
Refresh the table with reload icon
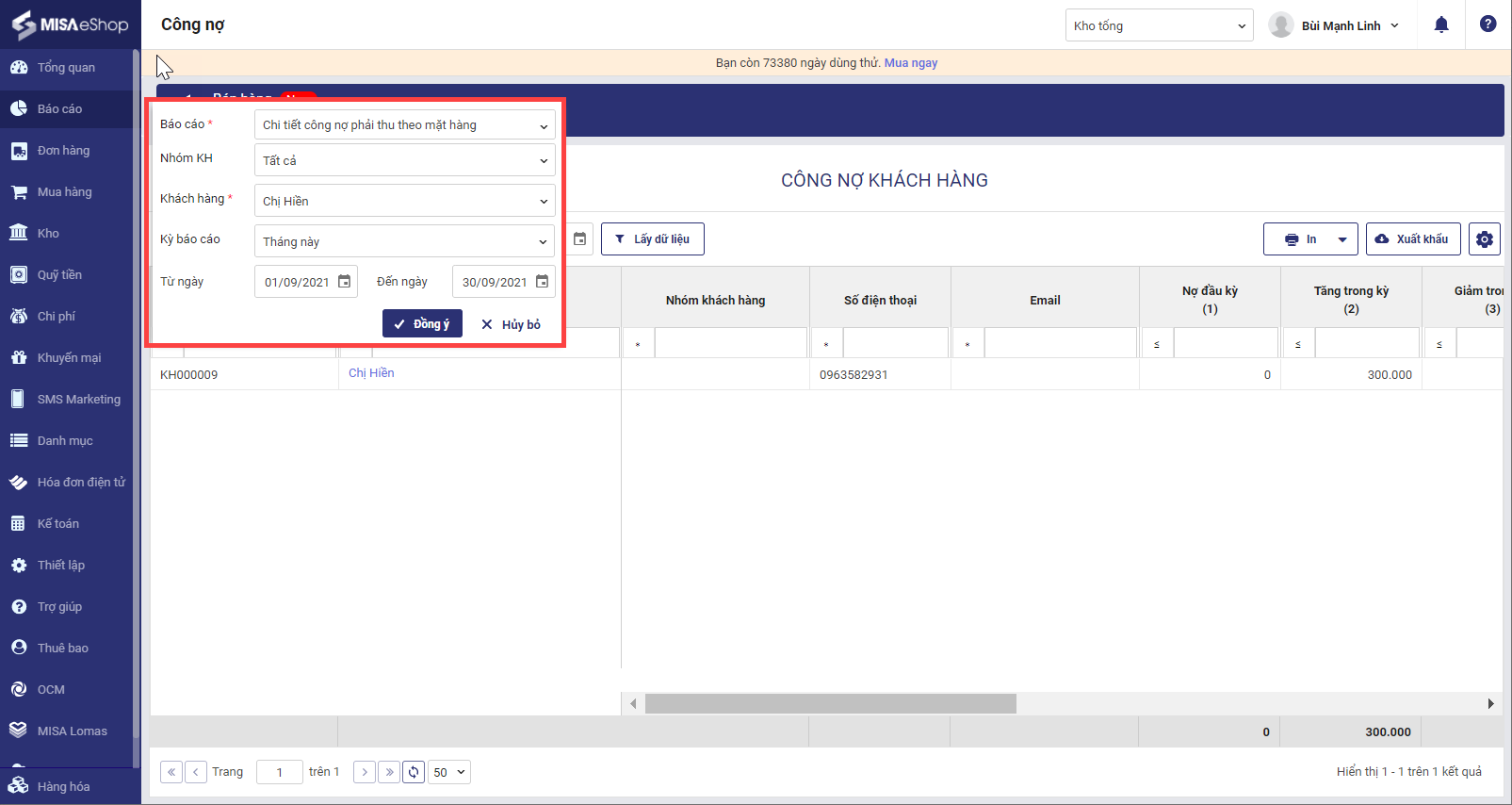coord(414,772)
